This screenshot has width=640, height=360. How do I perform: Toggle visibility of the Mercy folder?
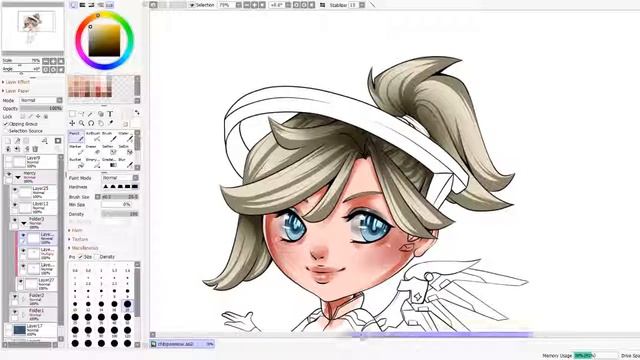(x=9, y=175)
